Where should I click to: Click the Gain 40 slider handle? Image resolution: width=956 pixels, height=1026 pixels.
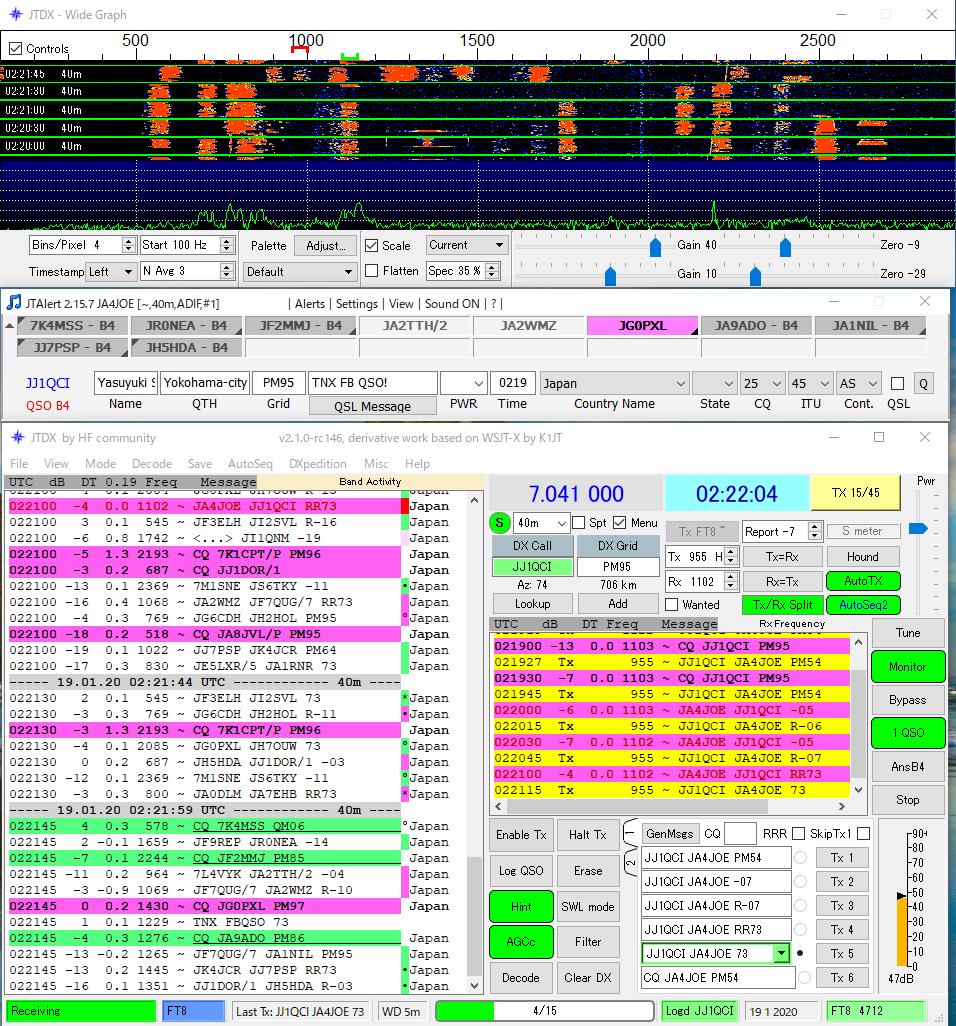pos(656,247)
